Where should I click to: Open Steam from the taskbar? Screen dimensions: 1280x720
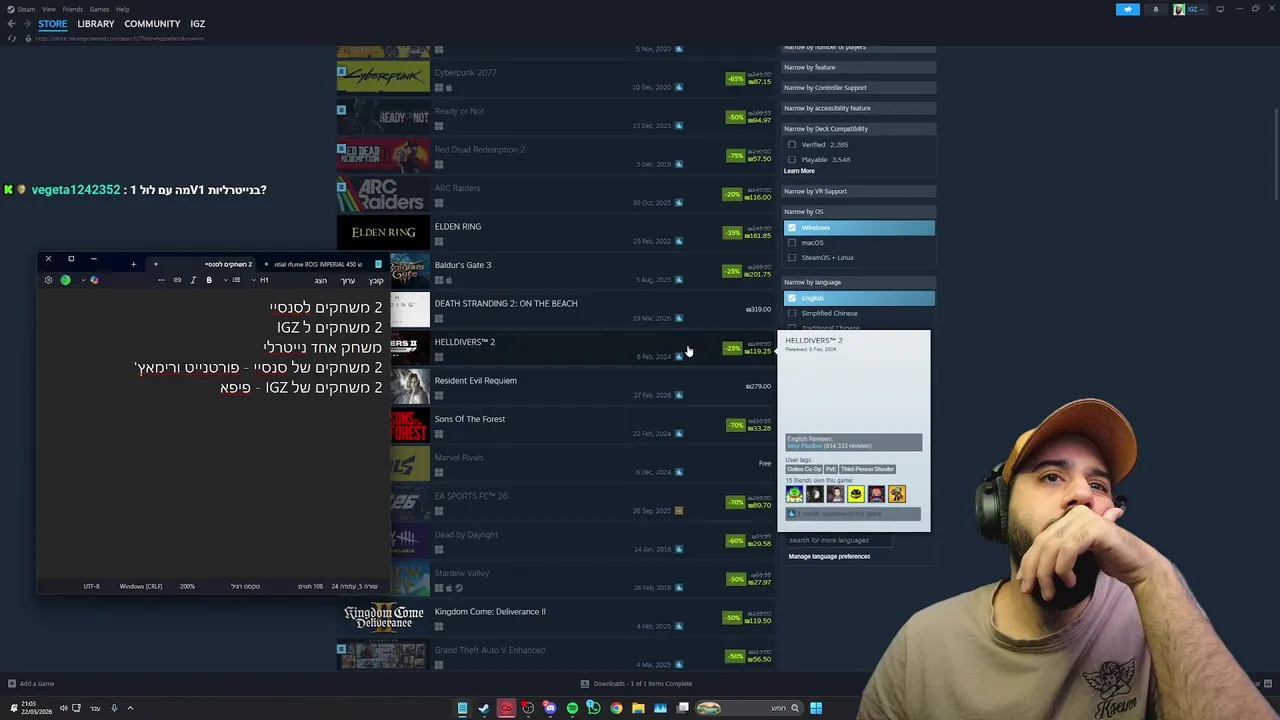pyautogui.click(x=484, y=708)
